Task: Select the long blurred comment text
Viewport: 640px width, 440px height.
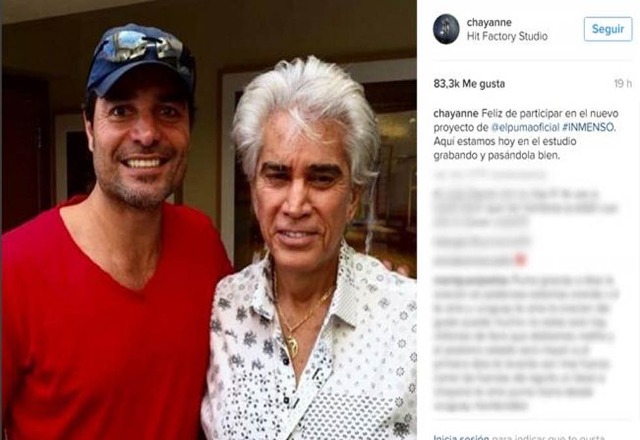Action: 526,343
